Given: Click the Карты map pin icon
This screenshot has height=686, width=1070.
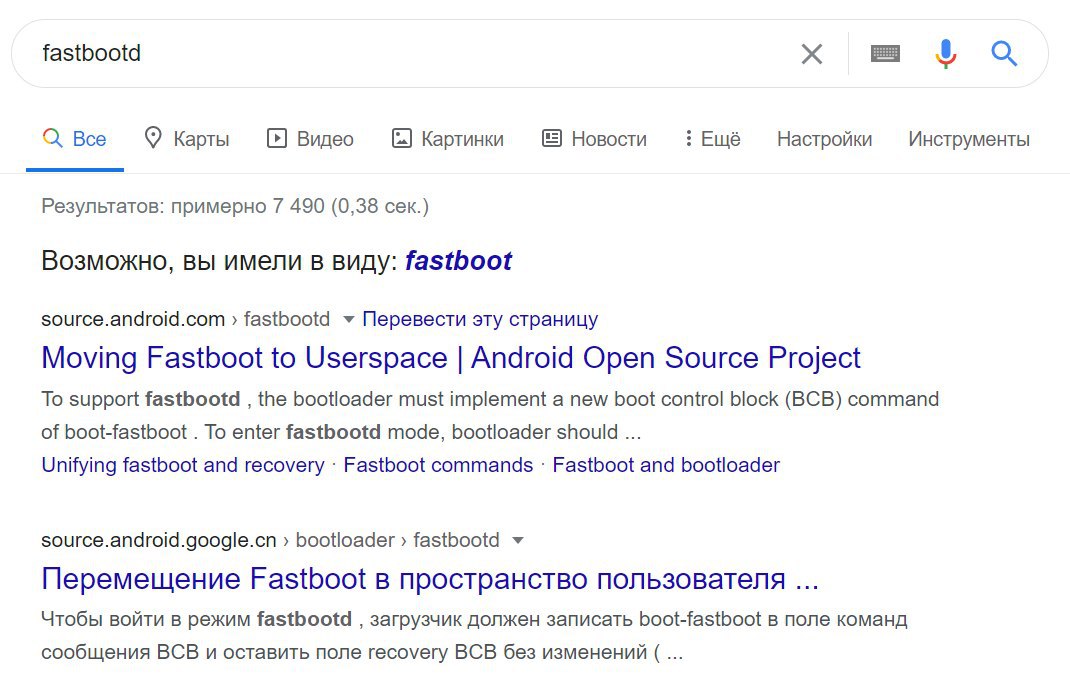Looking at the screenshot, I should click(x=153, y=138).
